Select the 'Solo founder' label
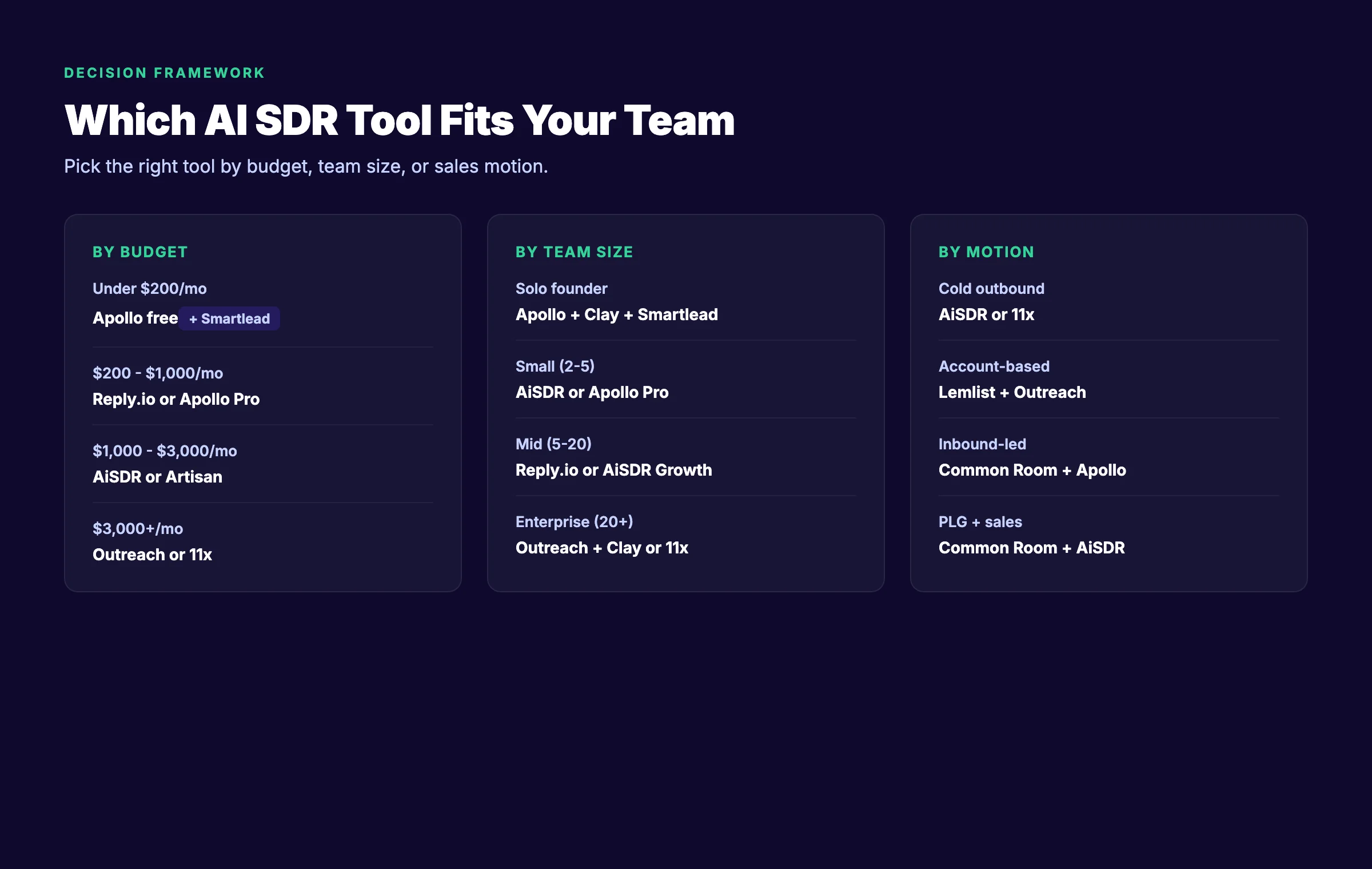This screenshot has height=869, width=1372. [x=561, y=289]
